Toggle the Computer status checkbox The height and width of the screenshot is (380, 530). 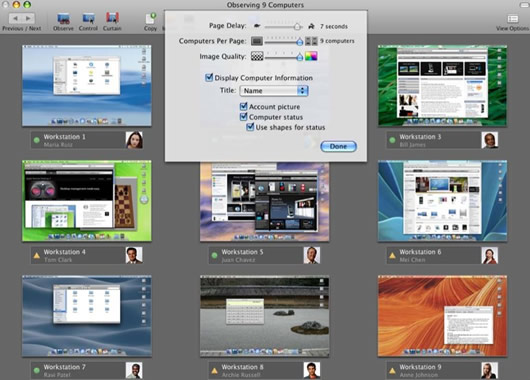click(243, 117)
